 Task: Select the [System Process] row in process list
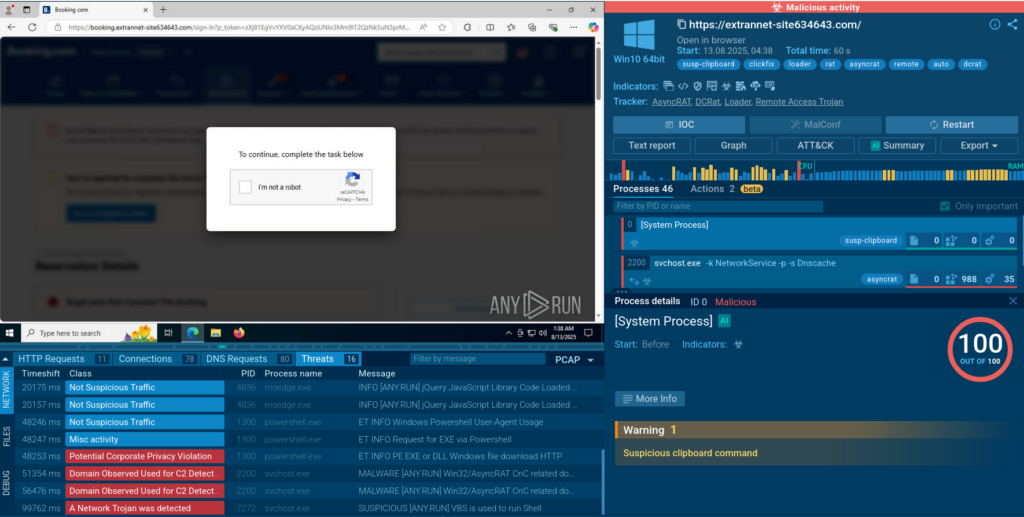tap(820, 233)
